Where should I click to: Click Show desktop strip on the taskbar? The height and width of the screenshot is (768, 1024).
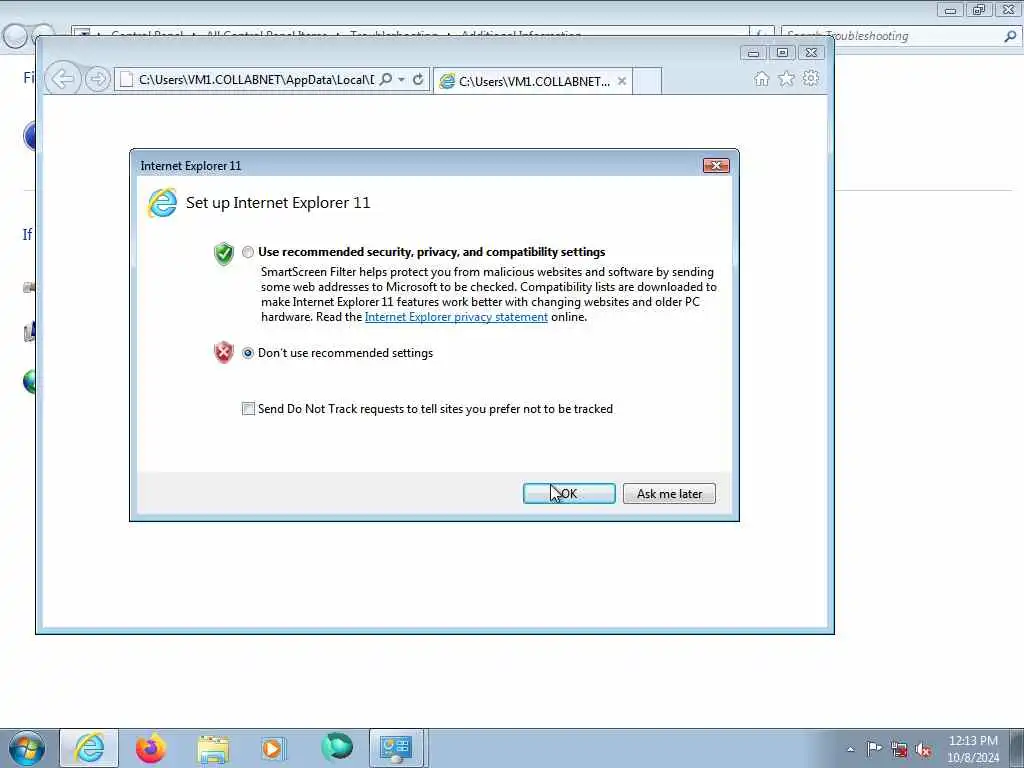1017,748
